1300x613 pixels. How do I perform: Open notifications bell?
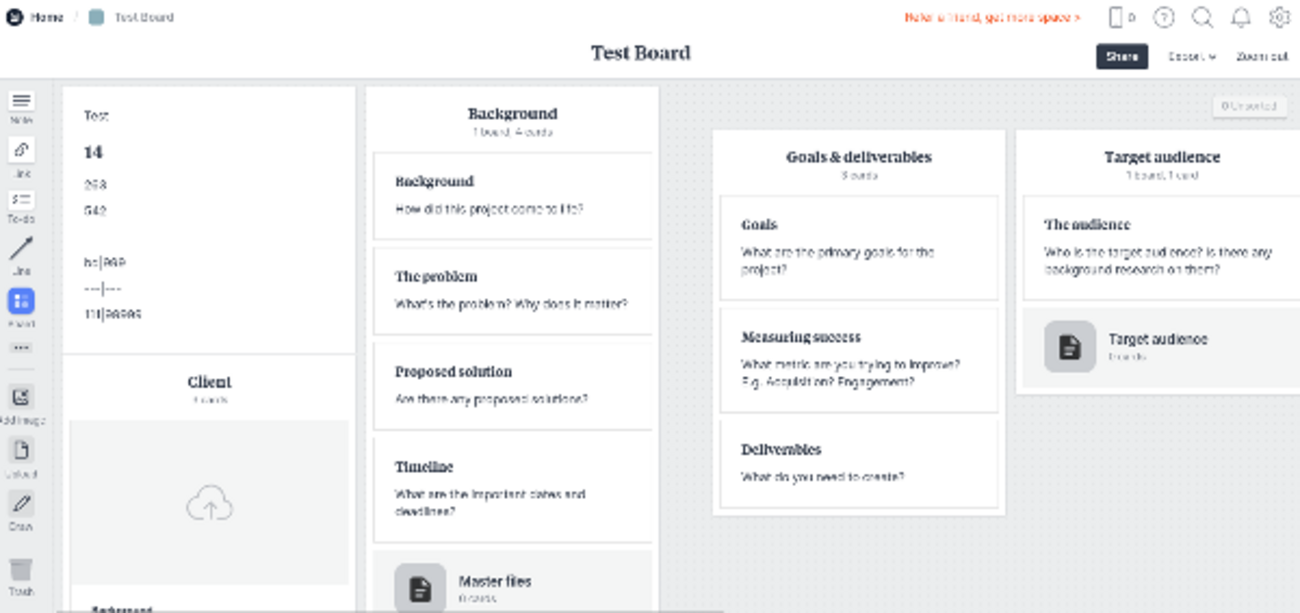[x=1241, y=17]
